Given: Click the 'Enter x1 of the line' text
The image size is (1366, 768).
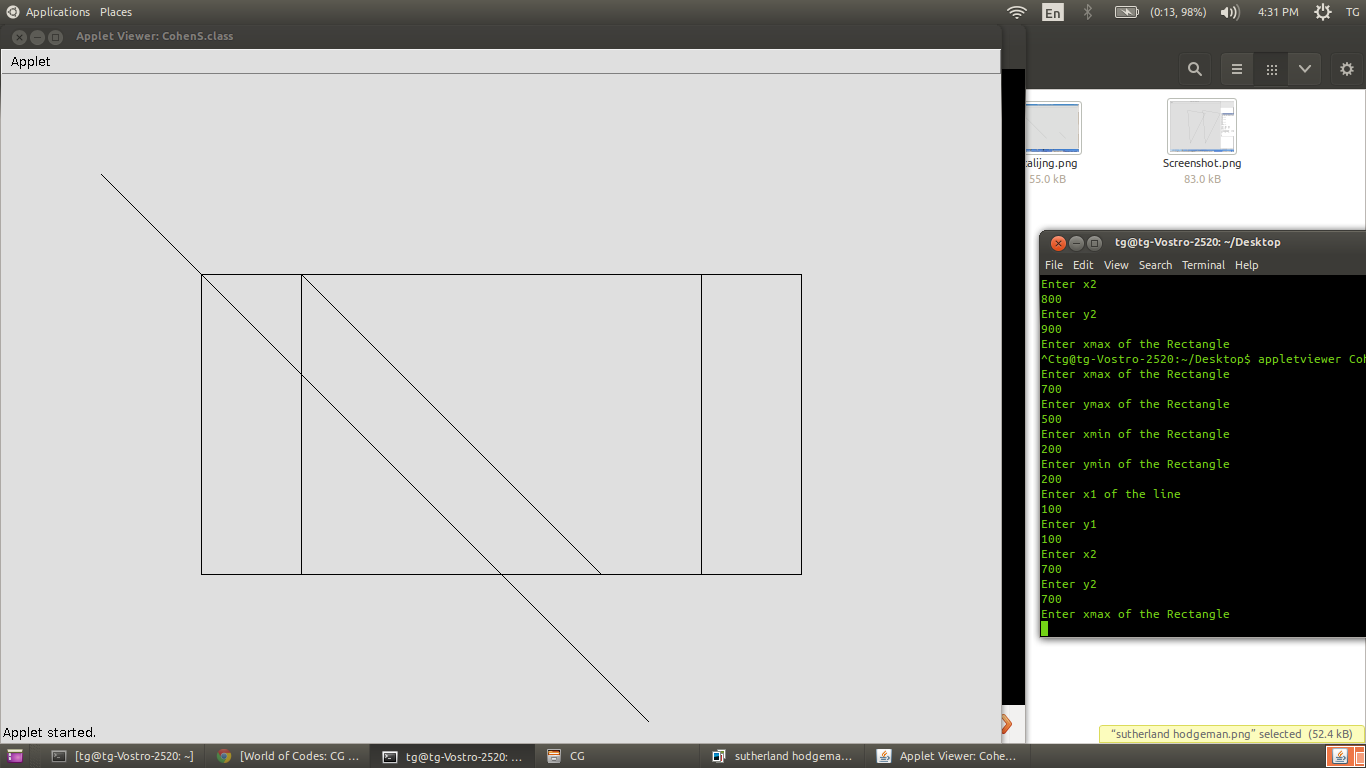Looking at the screenshot, I should click(1111, 494).
